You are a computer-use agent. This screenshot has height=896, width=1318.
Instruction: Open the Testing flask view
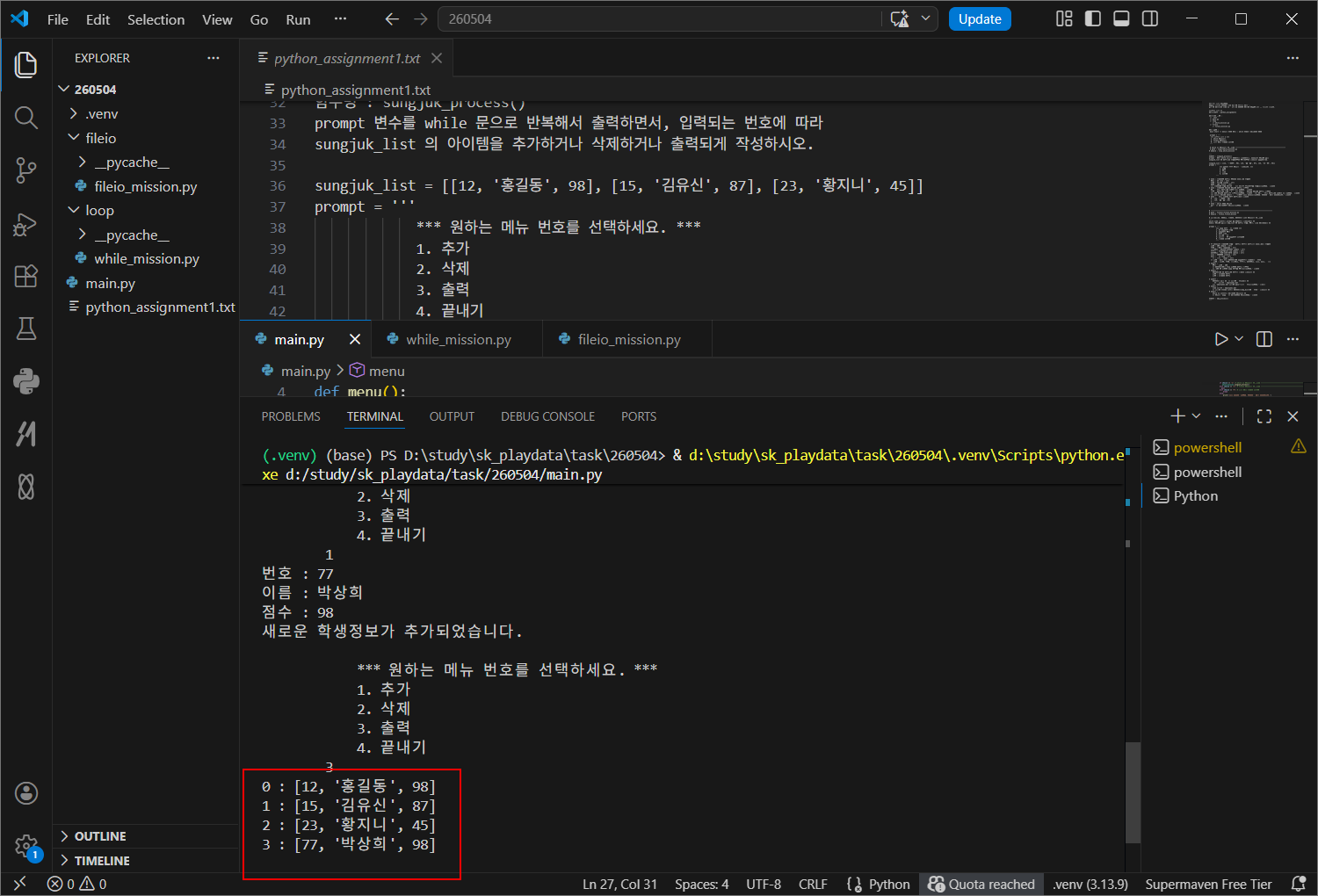click(x=26, y=329)
